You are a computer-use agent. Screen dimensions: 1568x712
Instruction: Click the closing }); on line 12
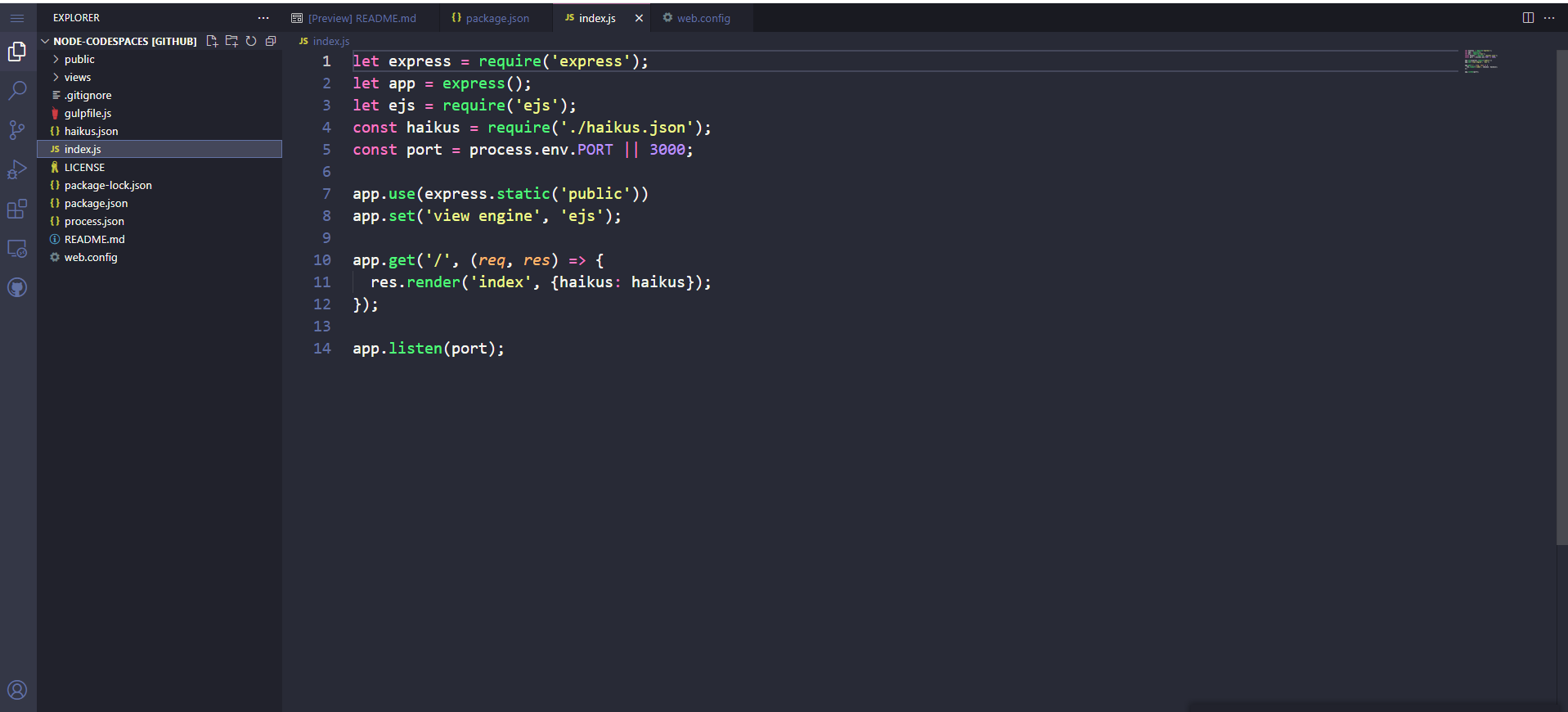(x=366, y=304)
